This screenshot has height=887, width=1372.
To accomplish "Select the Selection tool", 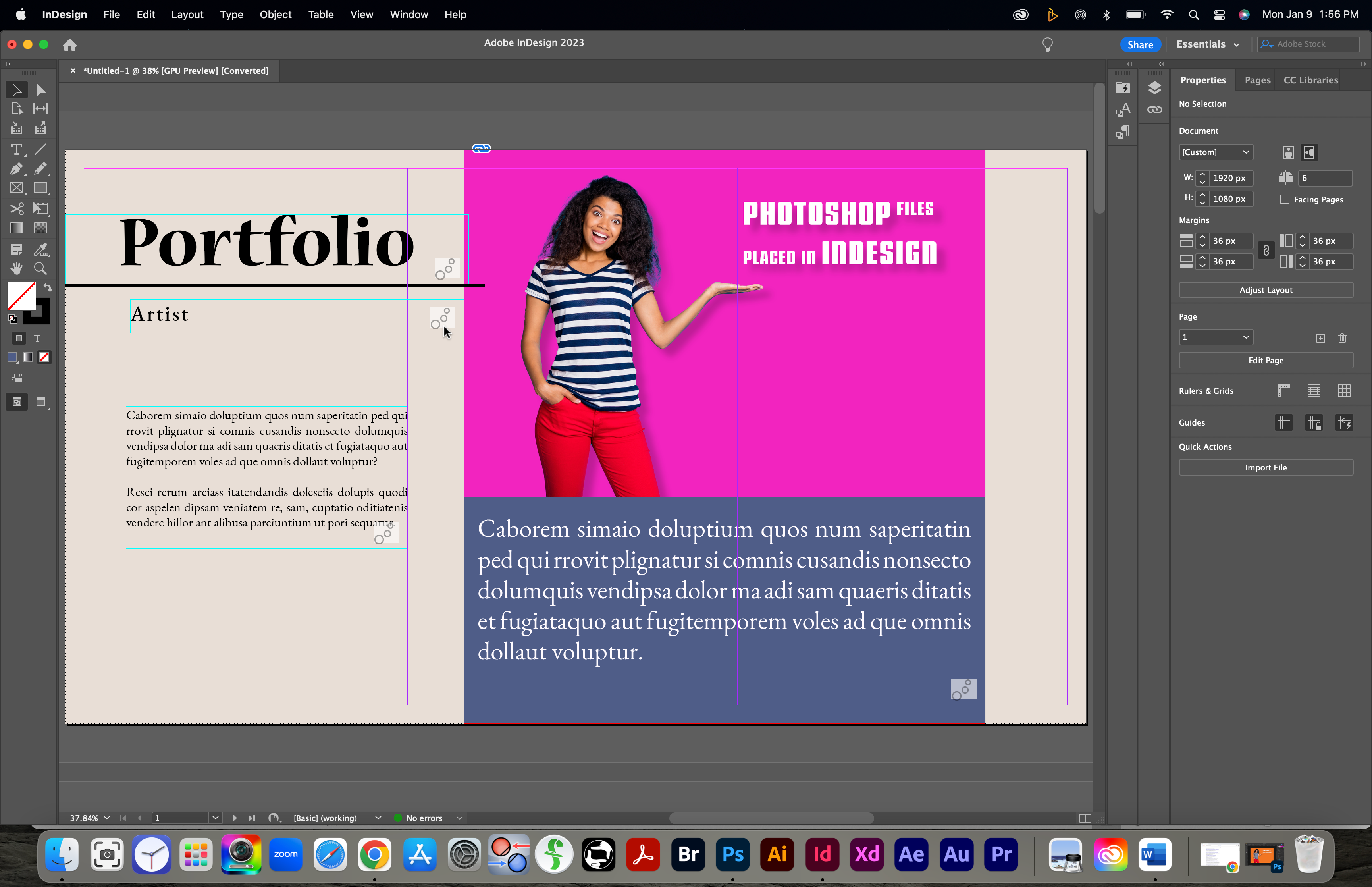I will click(x=17, y=90).
